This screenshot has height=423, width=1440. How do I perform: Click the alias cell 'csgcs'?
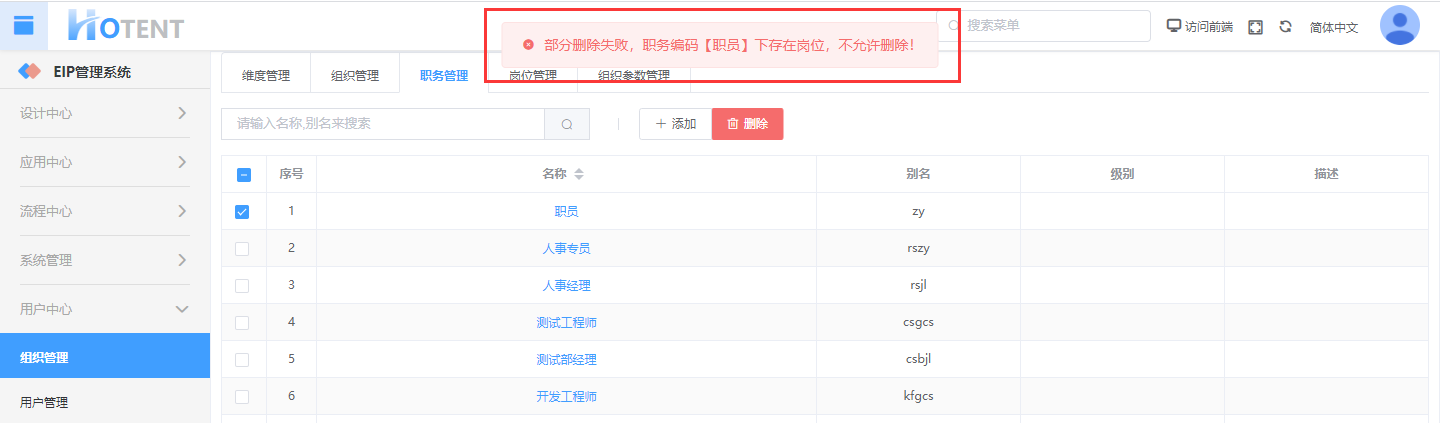(x=918, y=323)
